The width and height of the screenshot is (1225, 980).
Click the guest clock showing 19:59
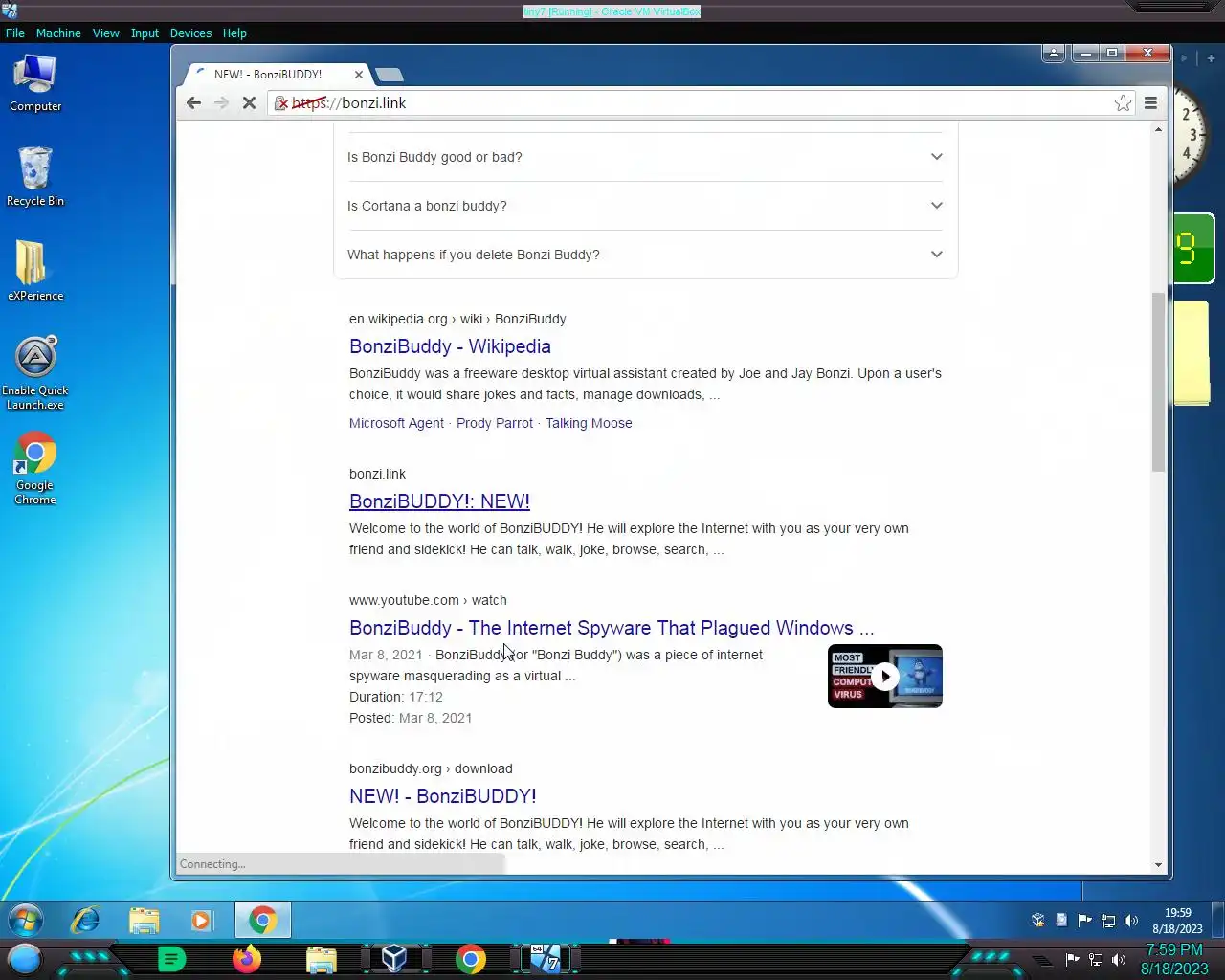click(1177, 921)
